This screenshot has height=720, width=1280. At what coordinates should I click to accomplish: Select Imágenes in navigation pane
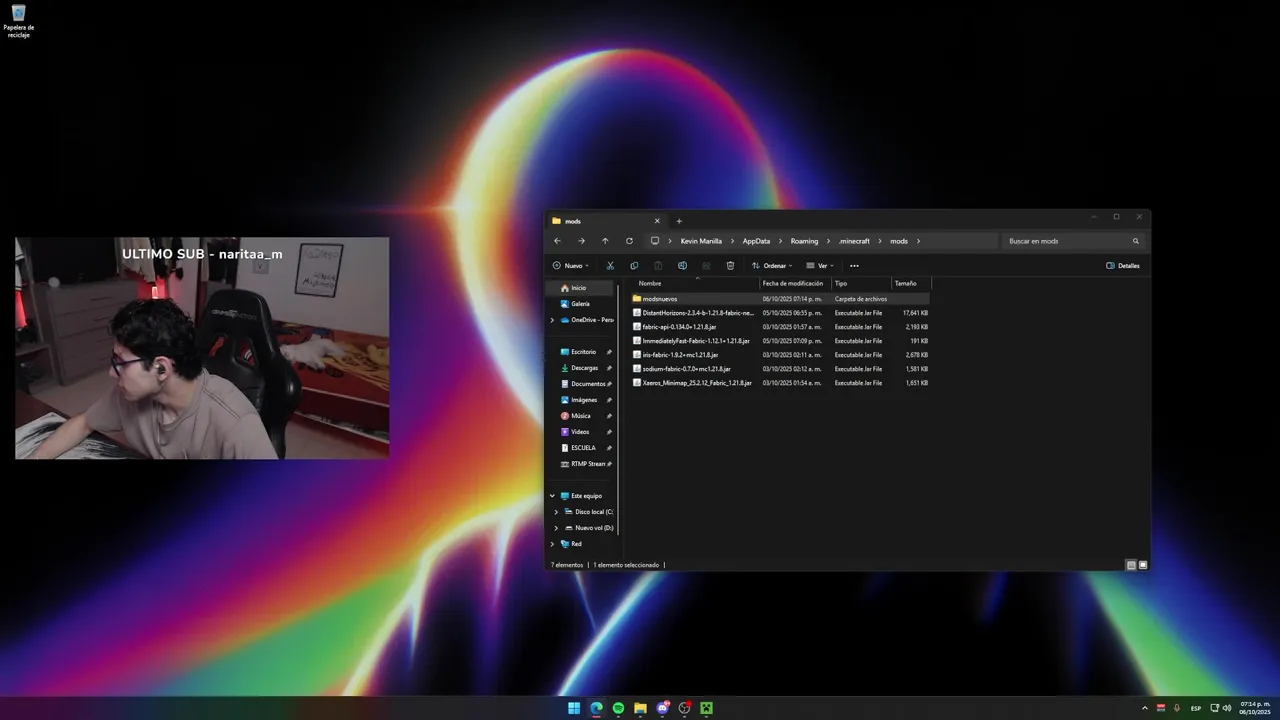click(x=584, y=400)
